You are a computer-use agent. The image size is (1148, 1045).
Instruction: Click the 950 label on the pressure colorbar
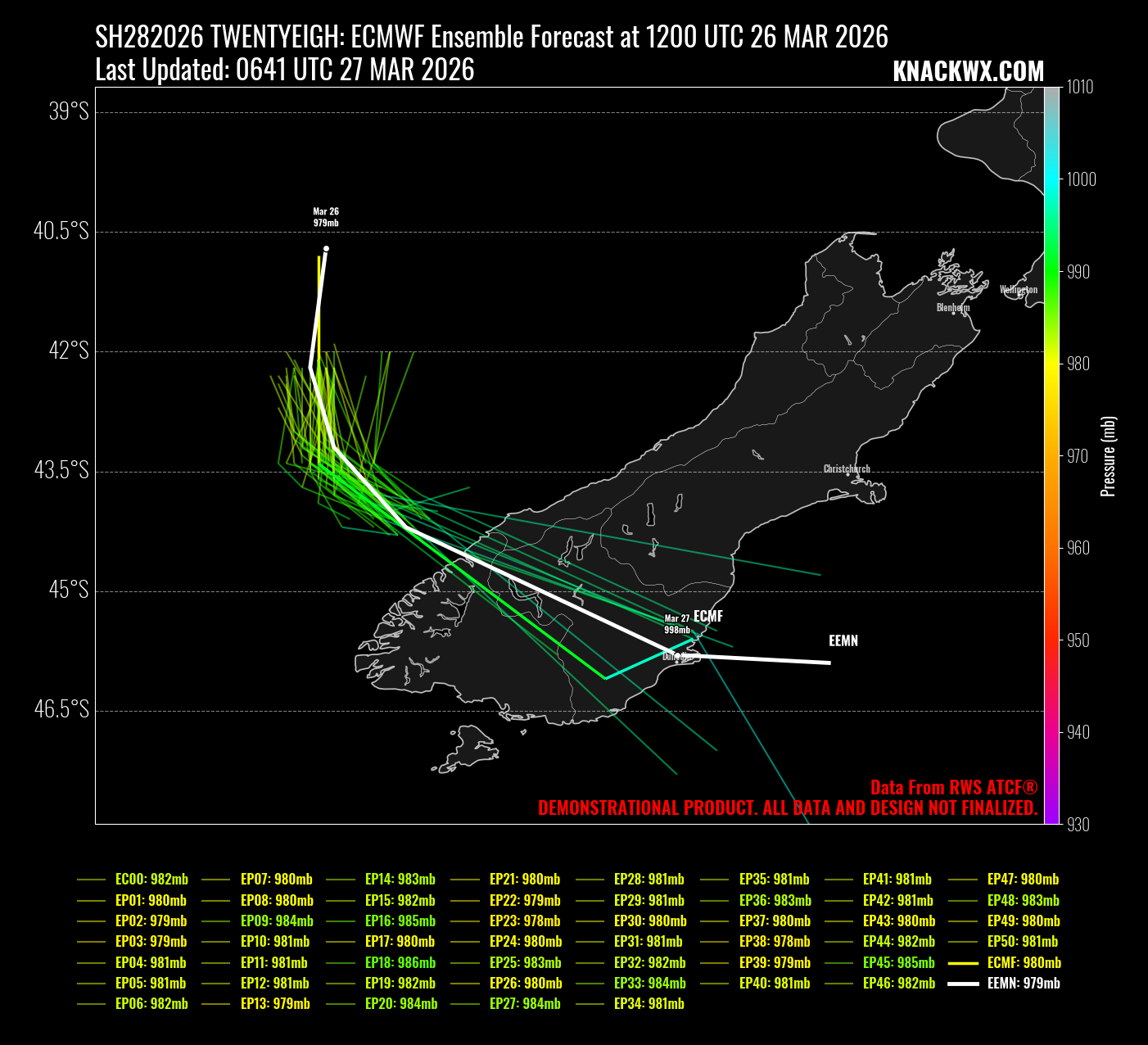pos(1078,640)
